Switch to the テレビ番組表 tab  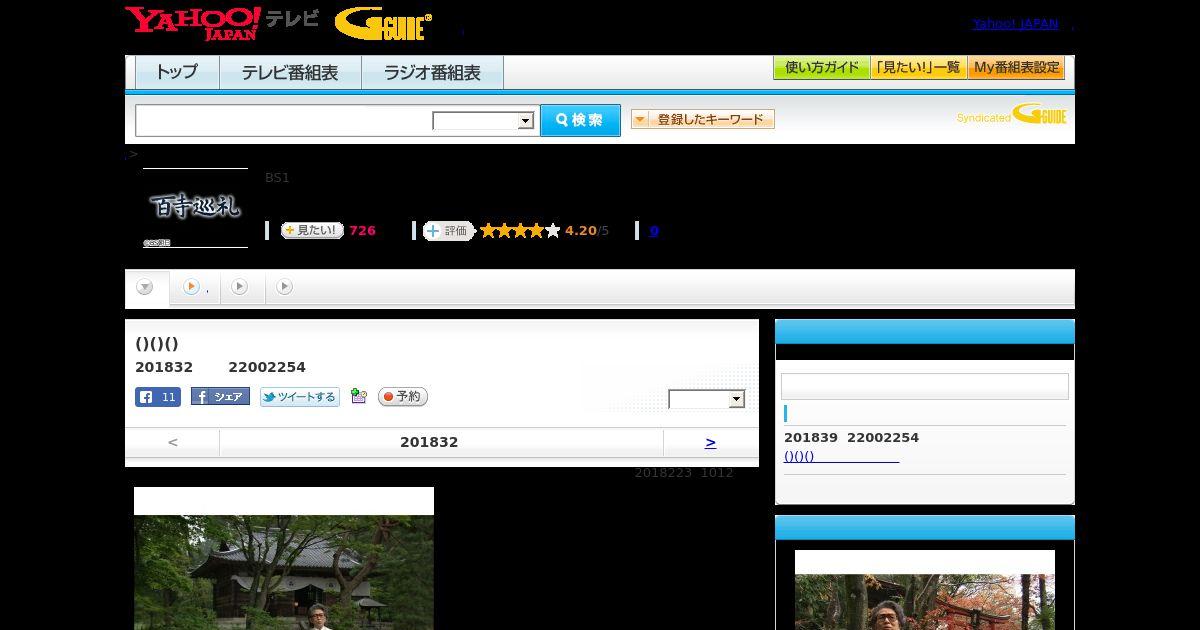coord(290,72)
